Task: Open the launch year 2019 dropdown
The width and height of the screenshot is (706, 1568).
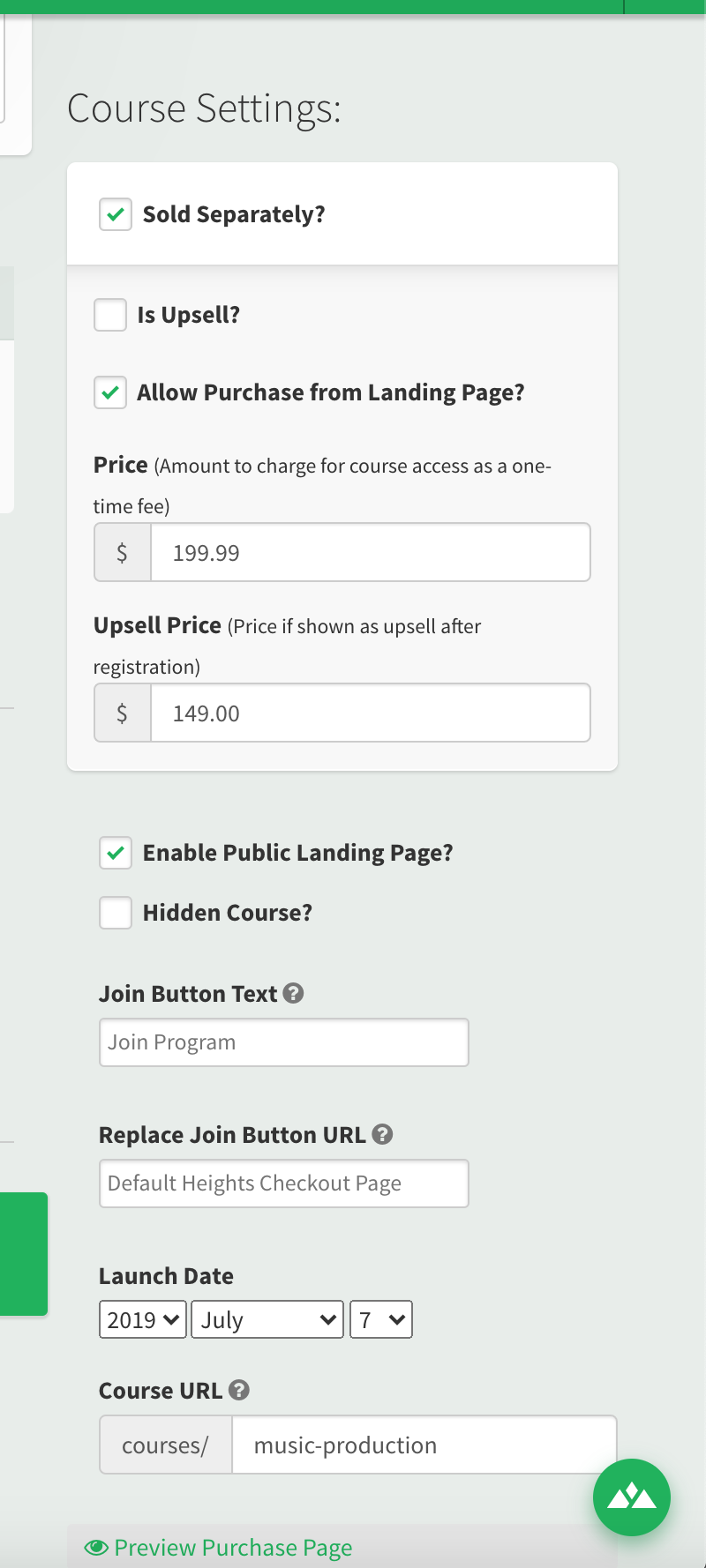Action: pyautogui.click(x=141, y=1319)
